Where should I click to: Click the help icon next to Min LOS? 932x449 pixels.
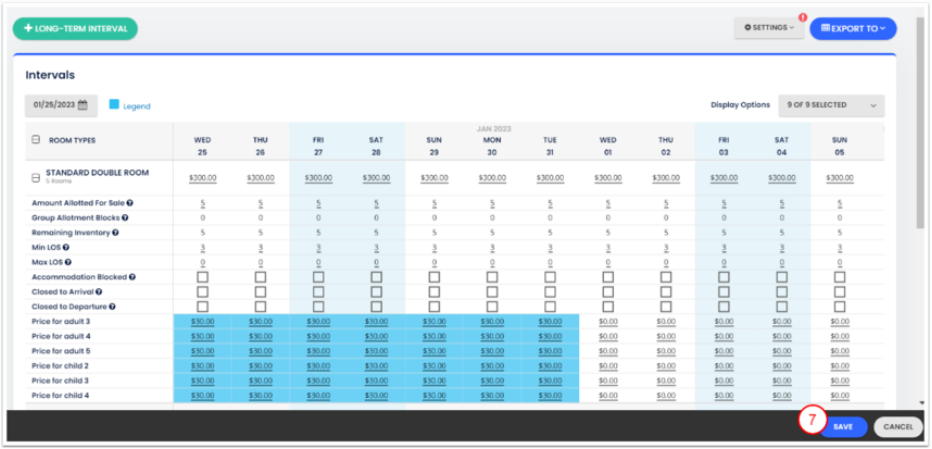coord(67,247)
